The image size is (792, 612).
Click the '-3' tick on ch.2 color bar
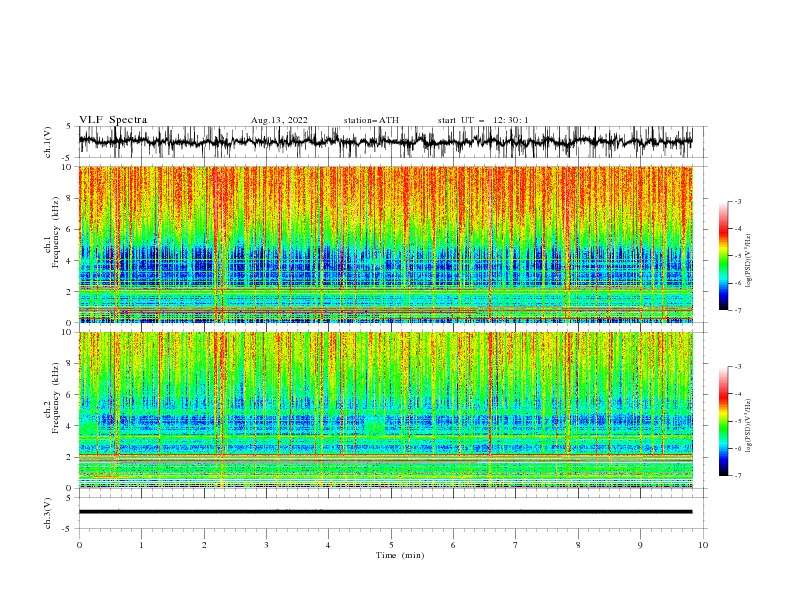coord(737,367)
